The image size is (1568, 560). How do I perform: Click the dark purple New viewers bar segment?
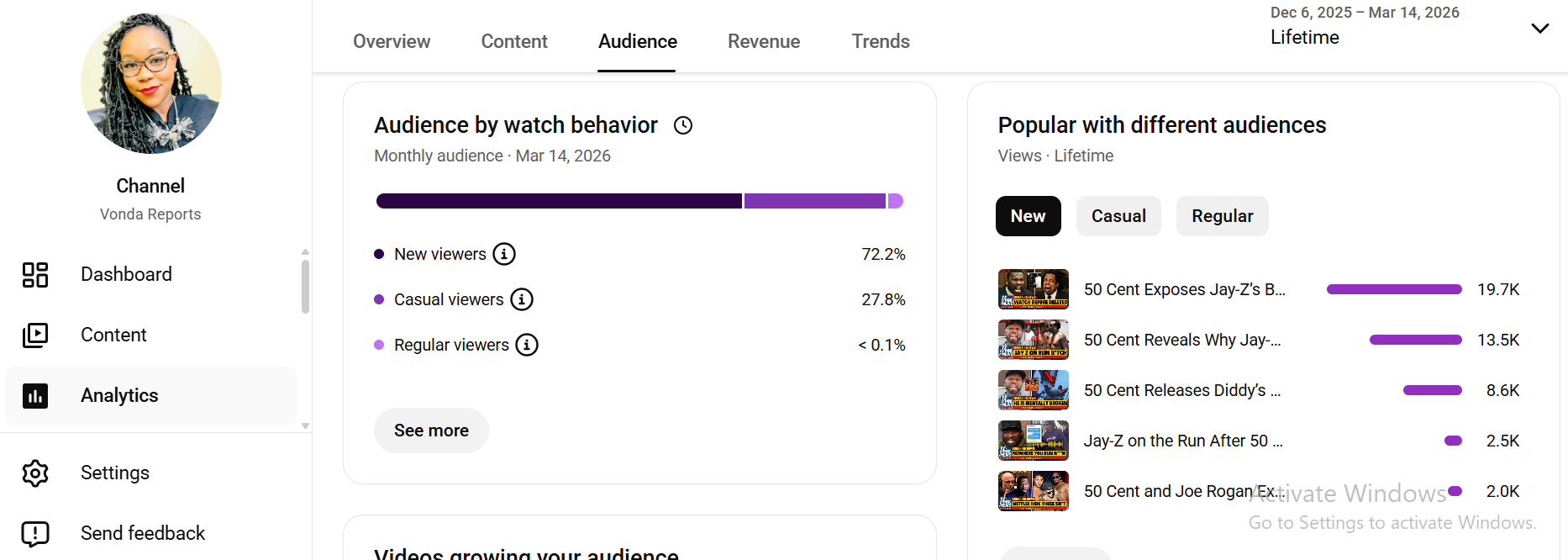coord(559,201)
